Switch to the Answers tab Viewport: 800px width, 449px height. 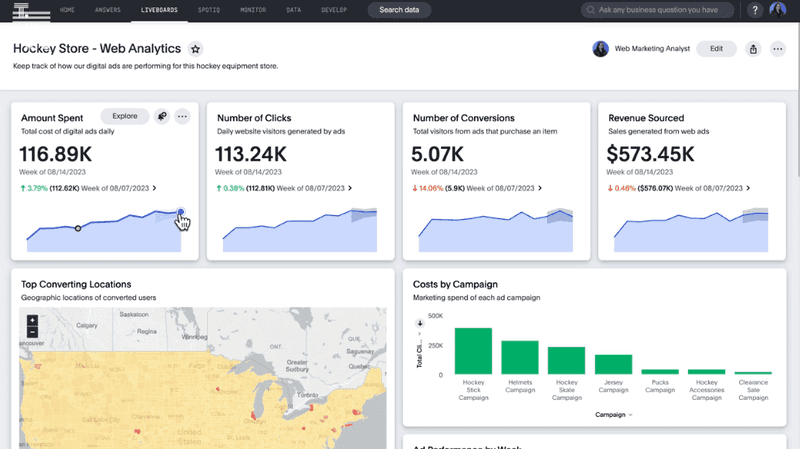click(x=108, y=10)
